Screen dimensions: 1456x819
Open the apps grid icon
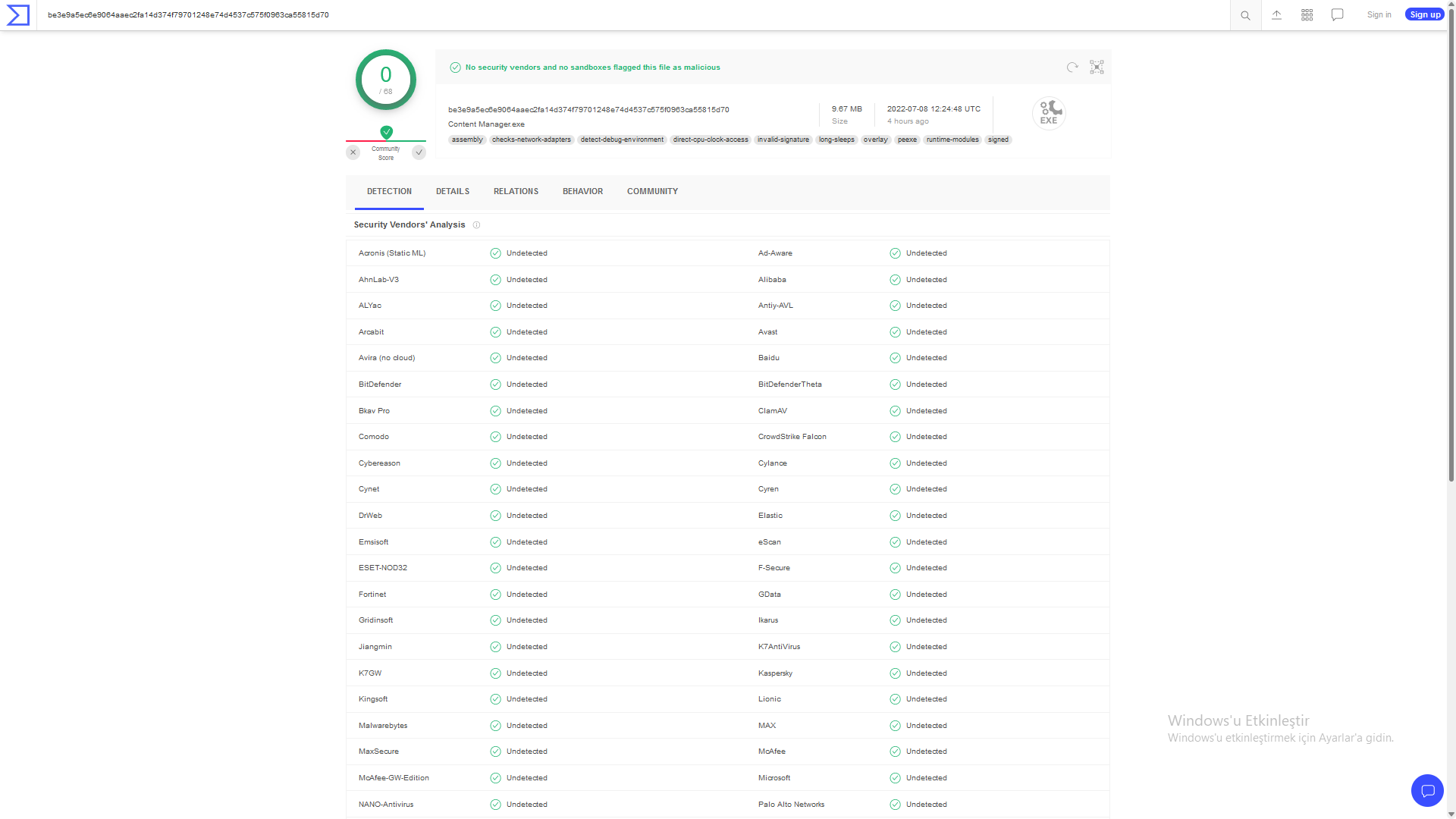[1307, 15]
